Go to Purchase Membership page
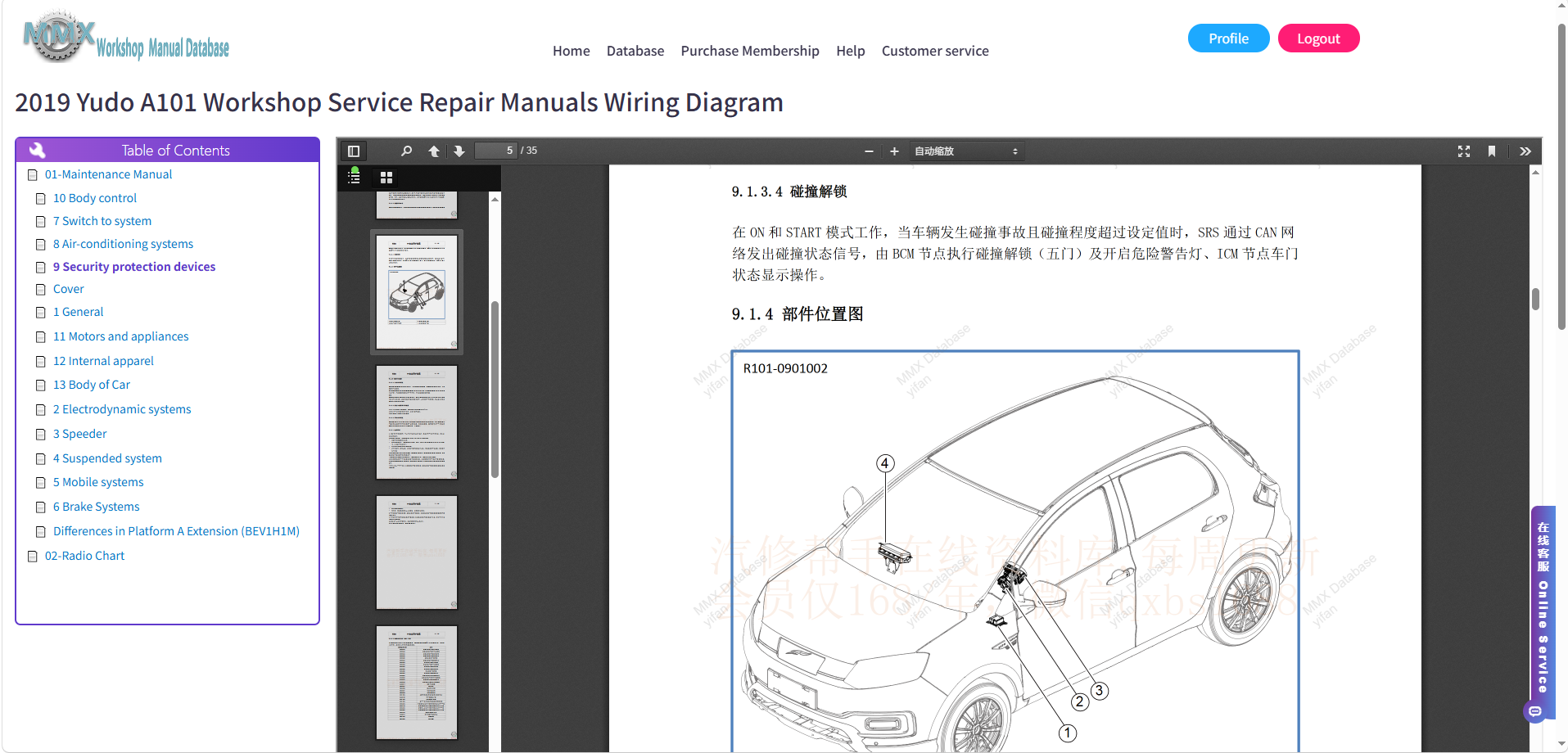The image size is (1568, 753). click(x=750, y=51)
